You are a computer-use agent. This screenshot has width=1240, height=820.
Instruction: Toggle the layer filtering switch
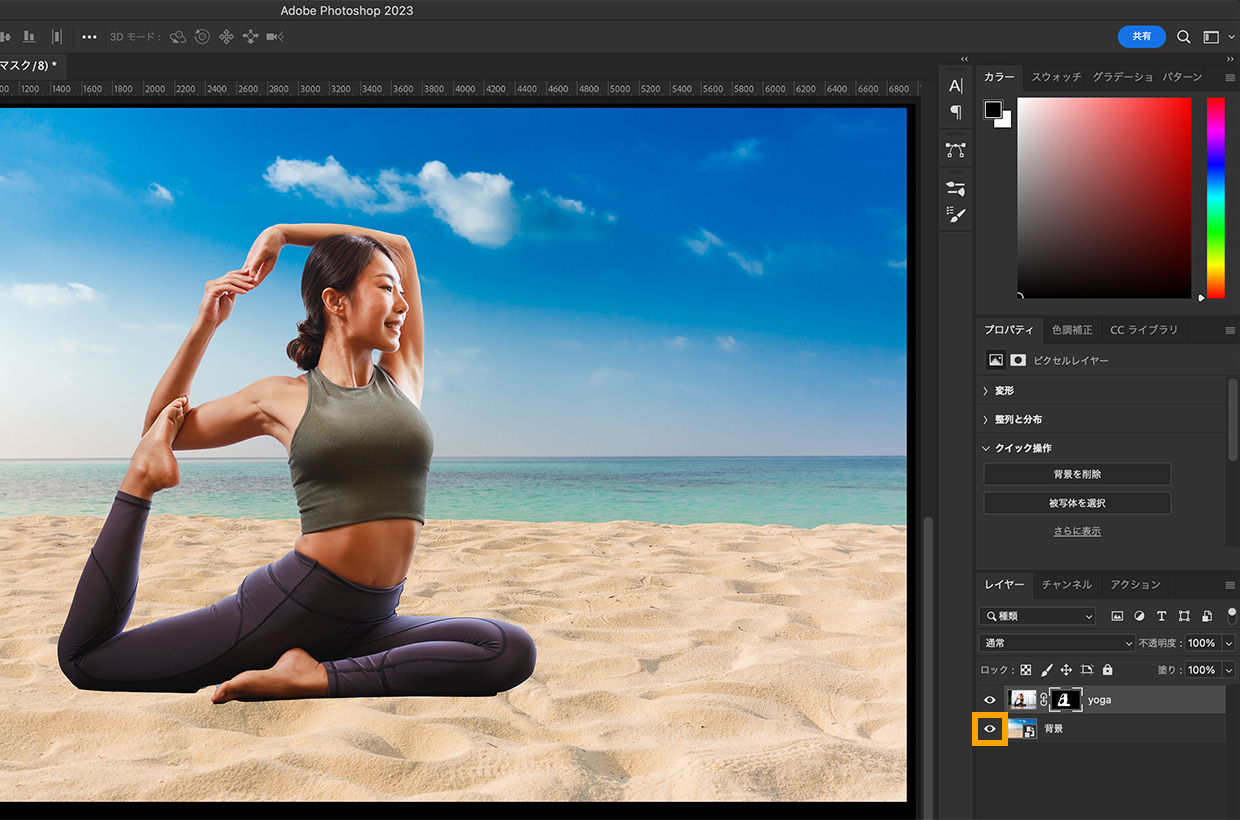click(x=1232, y=614)
